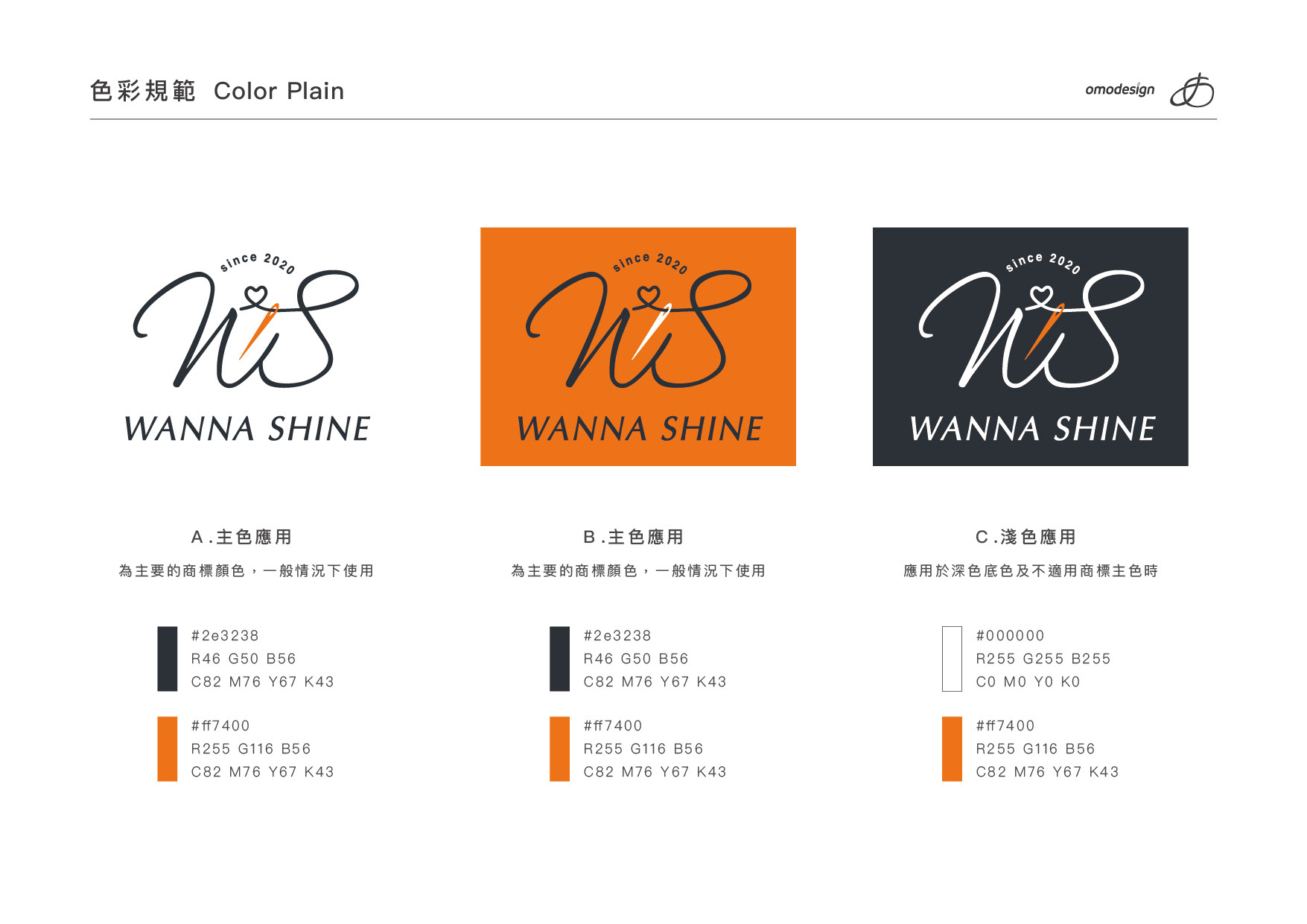1307x924 pixels.
Task: Click the orange needle in the white-background logo
Action: point(259,331)
